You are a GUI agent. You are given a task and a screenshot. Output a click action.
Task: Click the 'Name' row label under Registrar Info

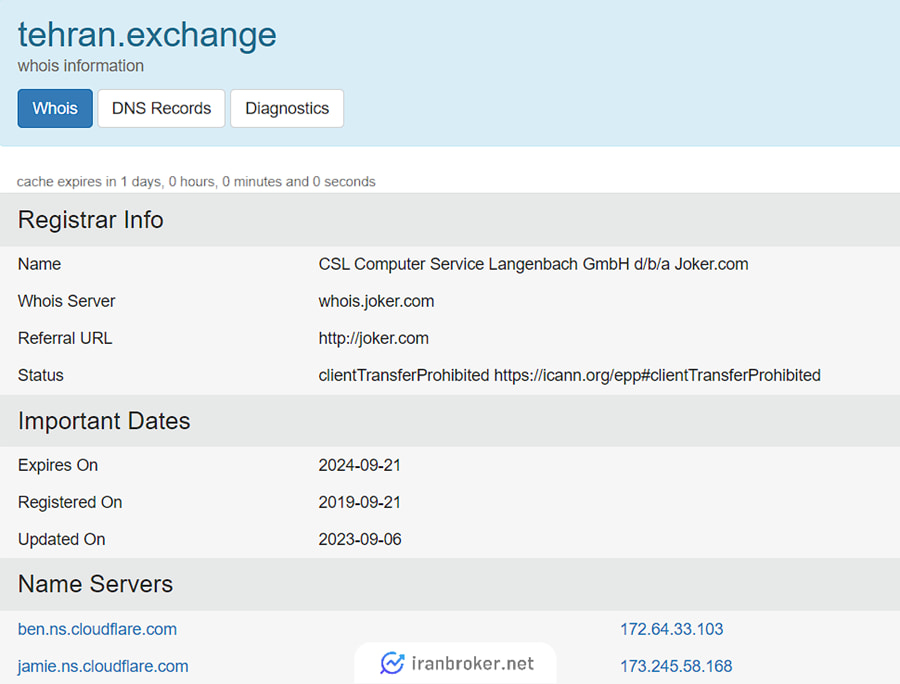click(x=39, y=264)
